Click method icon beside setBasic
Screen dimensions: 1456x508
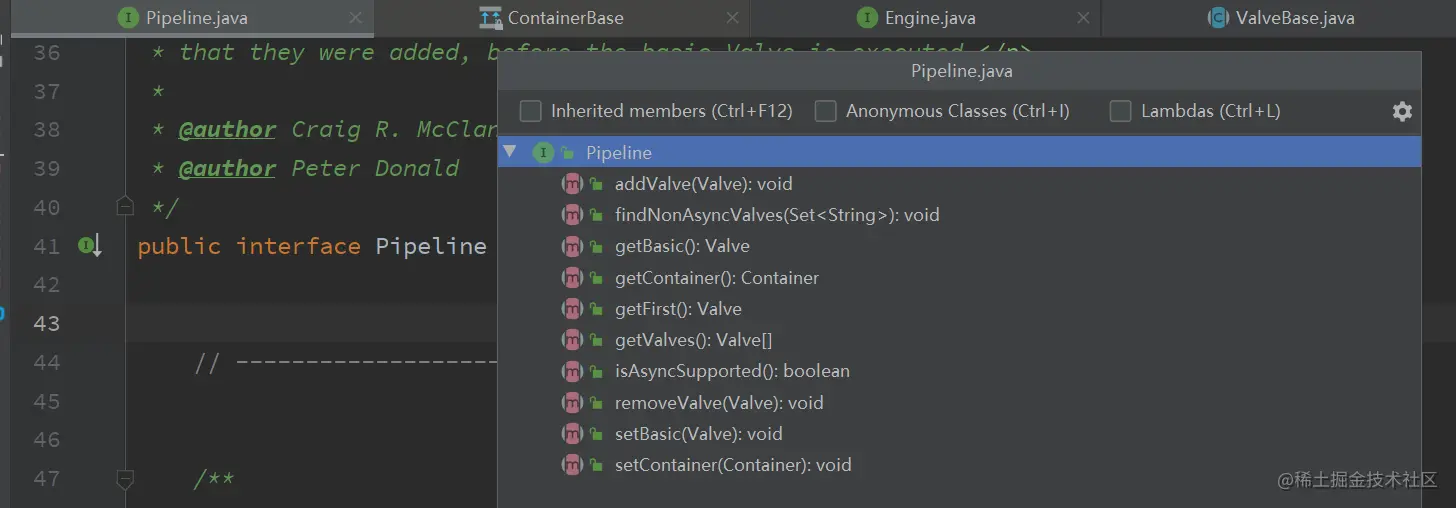click(x=572, y=433)
